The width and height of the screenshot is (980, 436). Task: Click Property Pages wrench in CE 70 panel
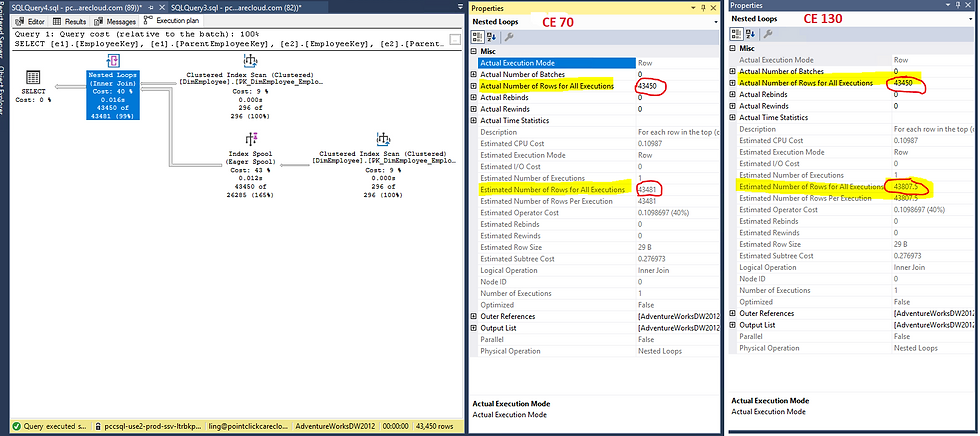[x=509, y=36]
